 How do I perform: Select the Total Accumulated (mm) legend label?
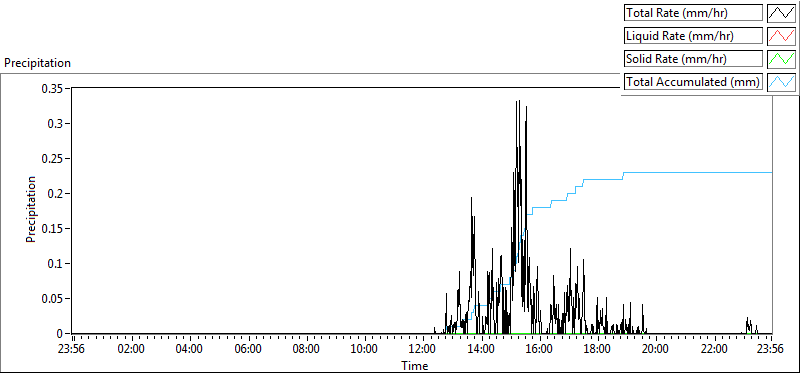click(693, 82)
